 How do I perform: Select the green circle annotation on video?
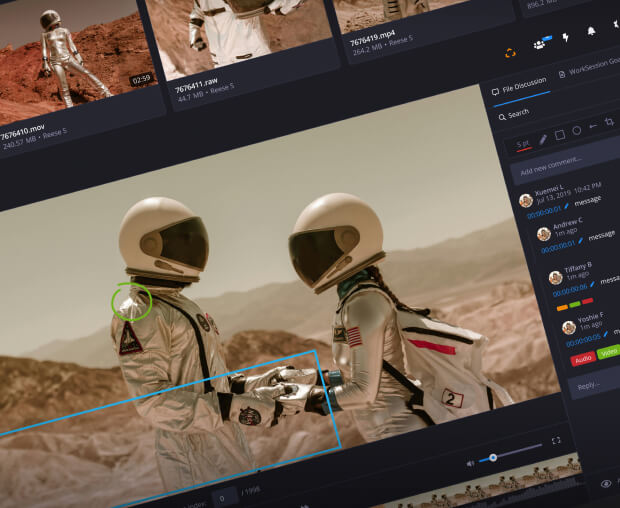132,301
